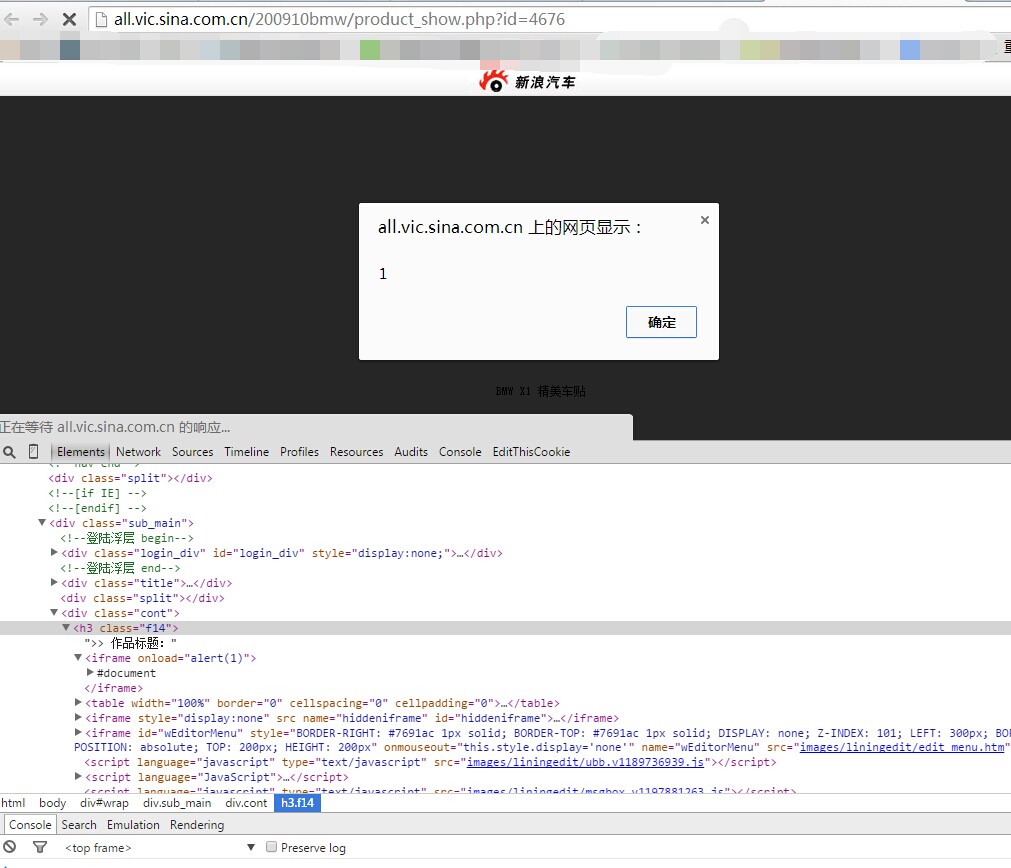The width and height of the screenshot is (1011, 868).
Task: Select the 登陆浮层 end comment line
Action: point(120,568)
